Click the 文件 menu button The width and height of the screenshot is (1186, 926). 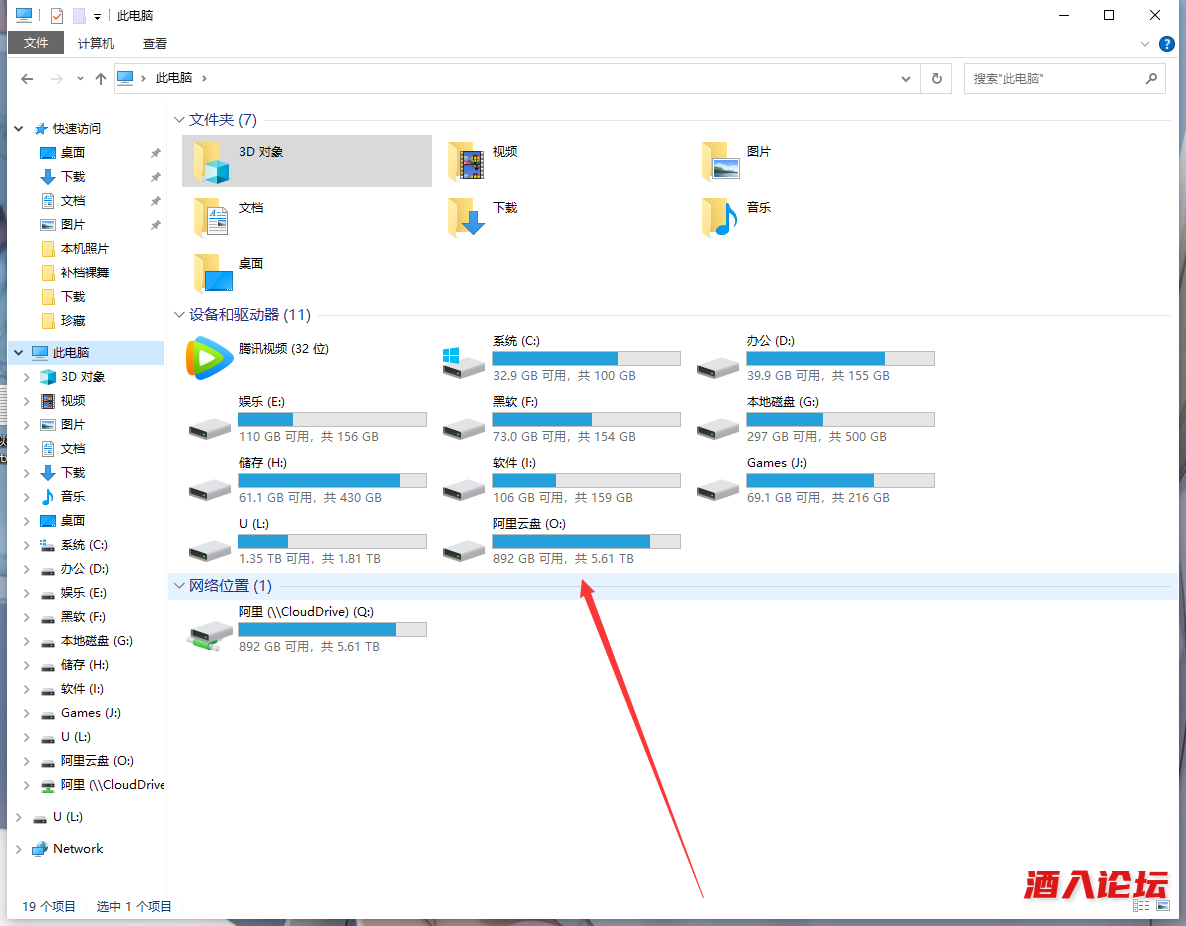[x=36, y=43]
